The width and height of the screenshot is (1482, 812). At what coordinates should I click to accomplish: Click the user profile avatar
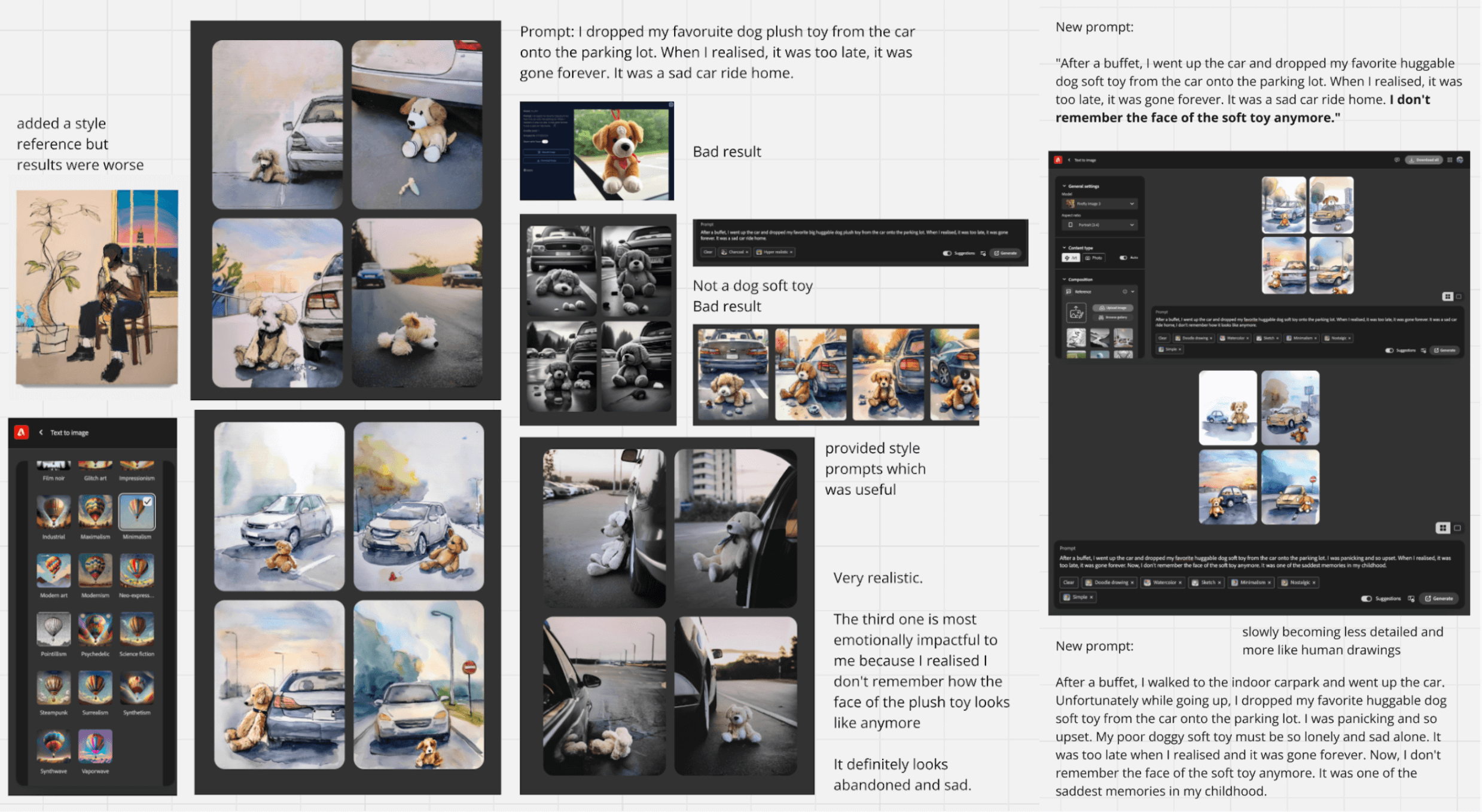(x=1460, y=160)
